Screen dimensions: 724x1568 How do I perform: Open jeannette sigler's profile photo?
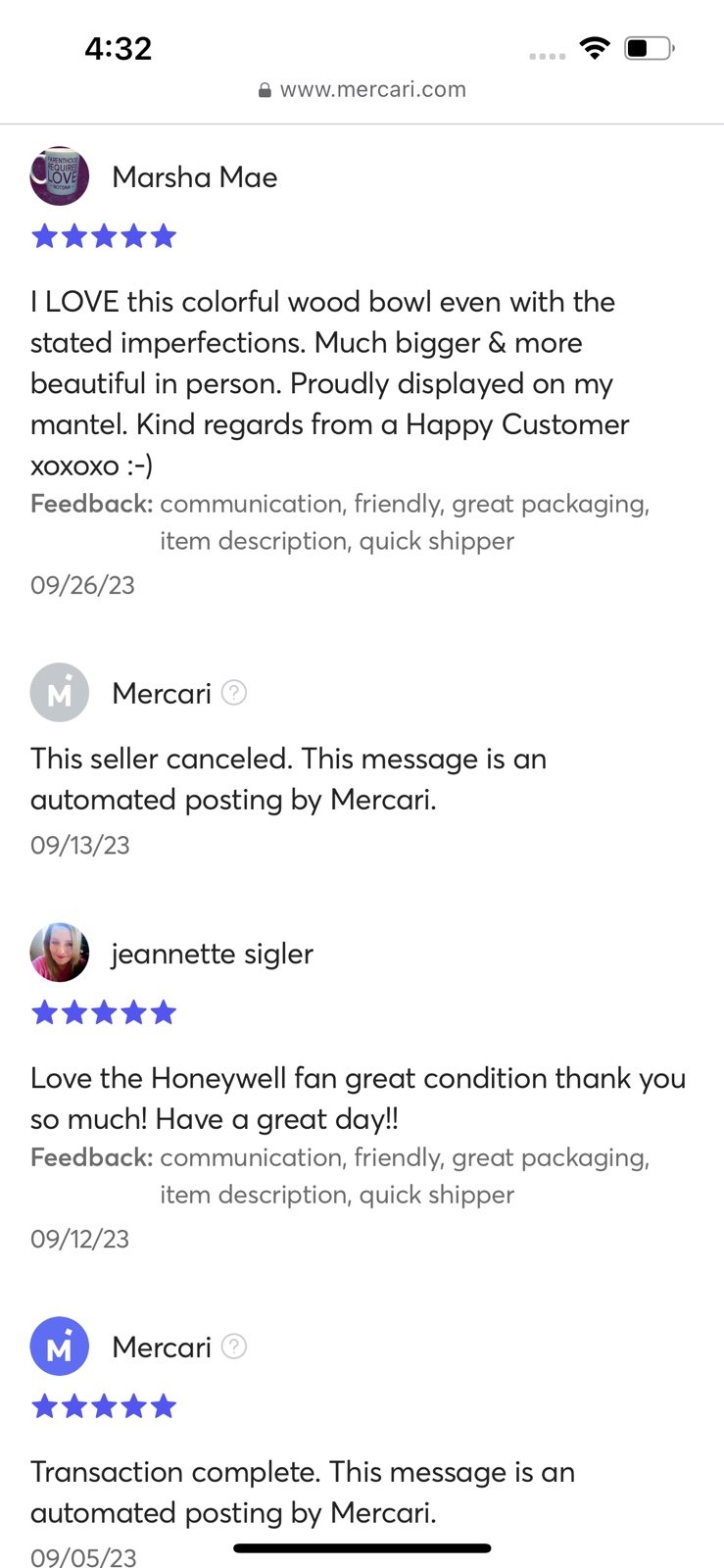60,953
